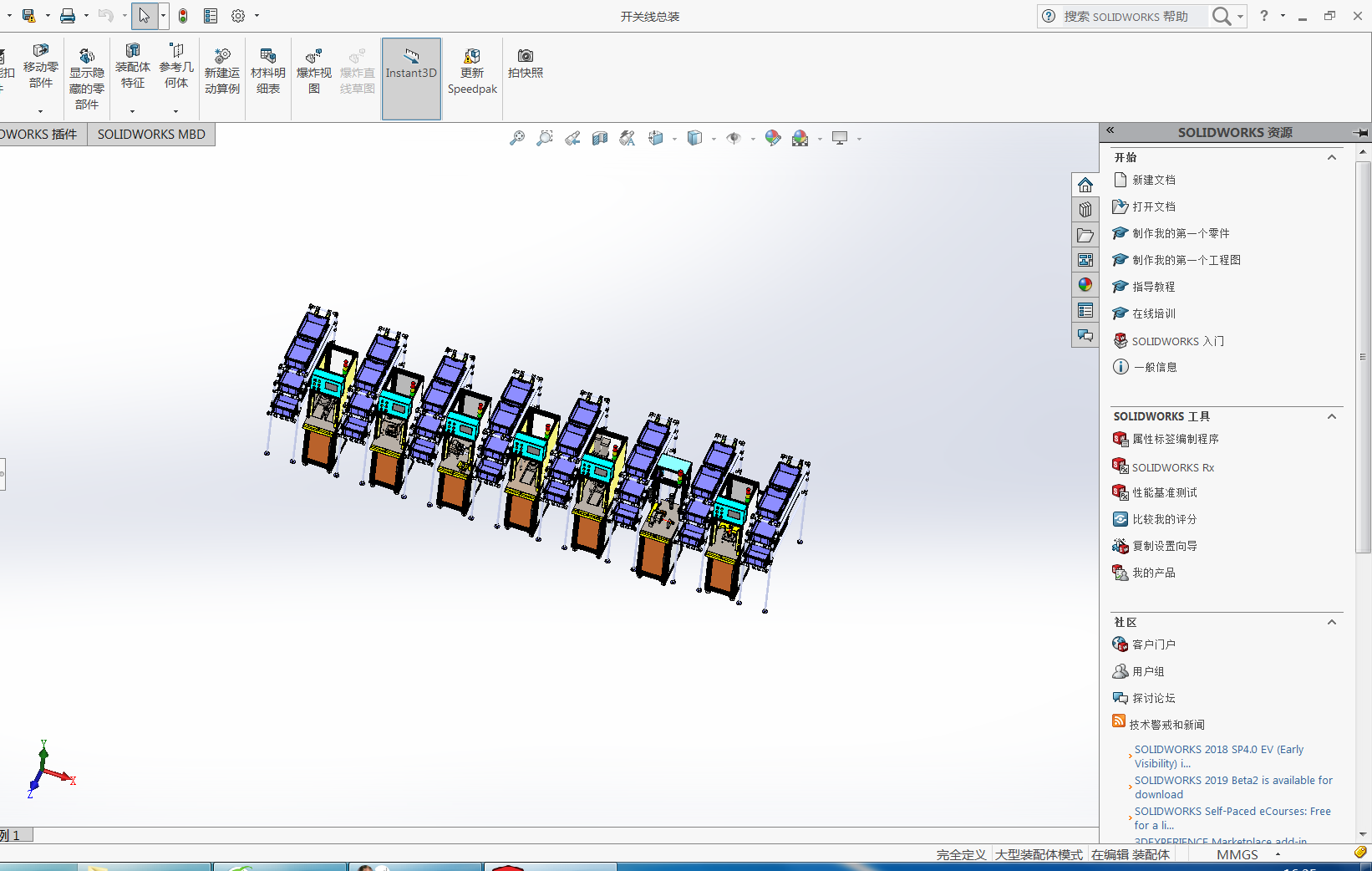Collapse the SOLIDWORKS 工具 section
This screenshot has width=1372, height=871.
[x=1332, y=416]
